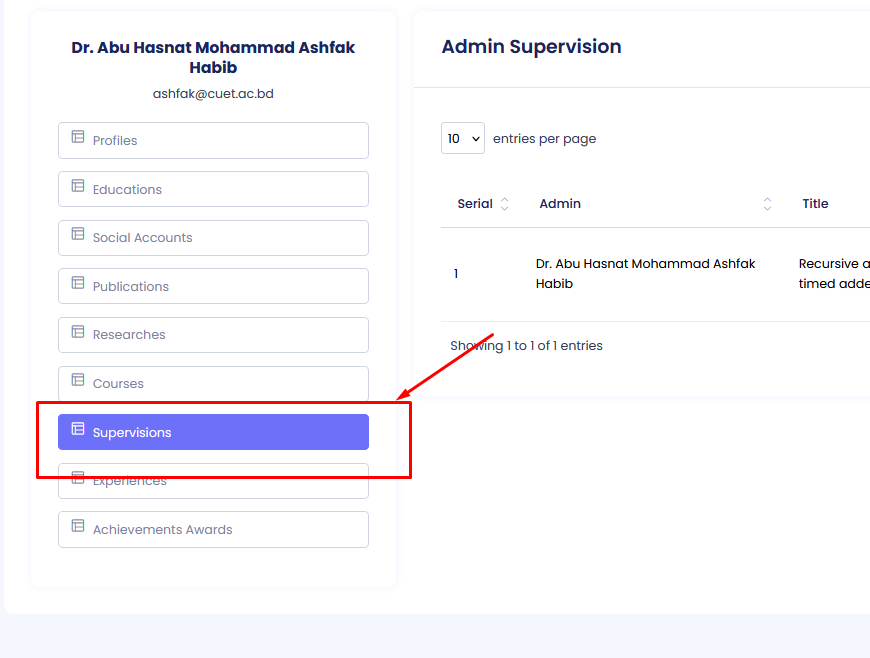The image size is (870, 658).
Task: Click serial number 1 in the table
Action: 456,273
